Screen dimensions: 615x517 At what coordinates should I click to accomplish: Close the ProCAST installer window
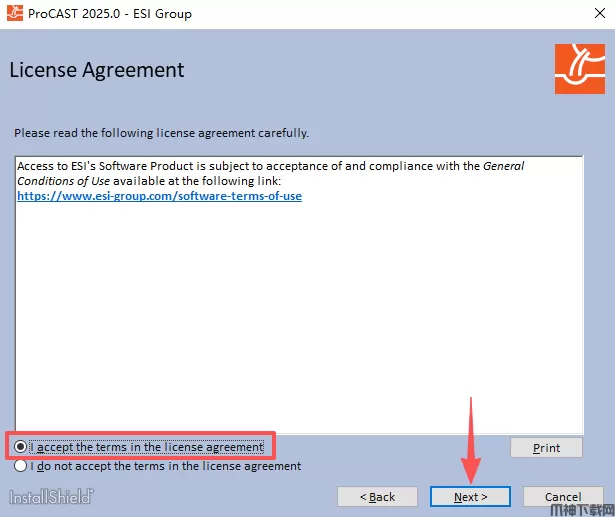[600, 13]
